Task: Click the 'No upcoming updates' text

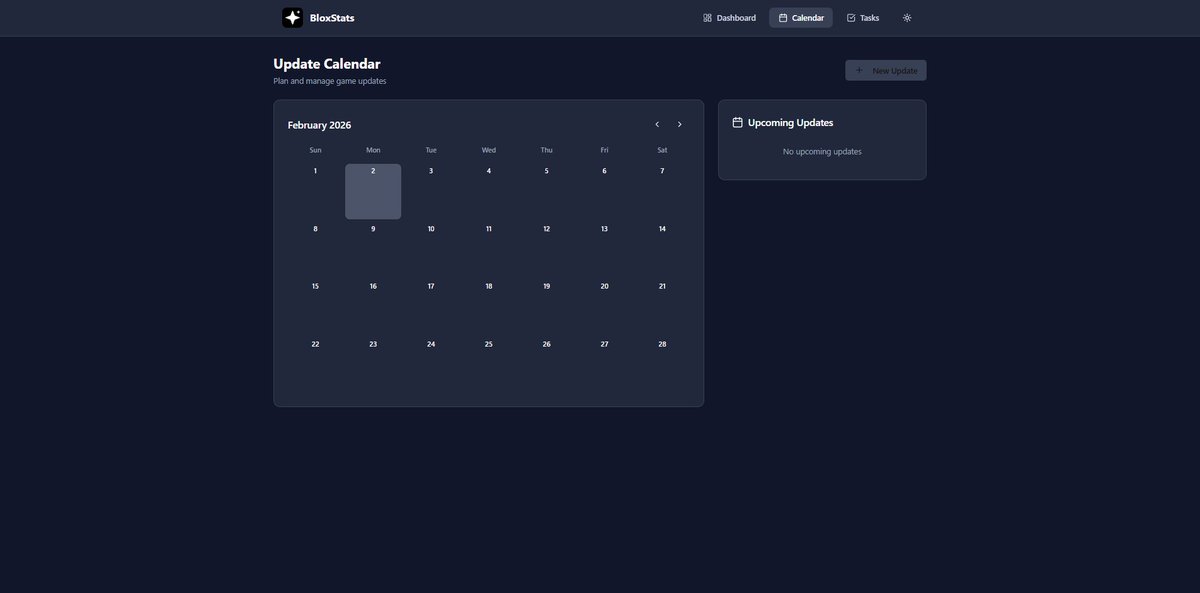Action: pos(822,152)
